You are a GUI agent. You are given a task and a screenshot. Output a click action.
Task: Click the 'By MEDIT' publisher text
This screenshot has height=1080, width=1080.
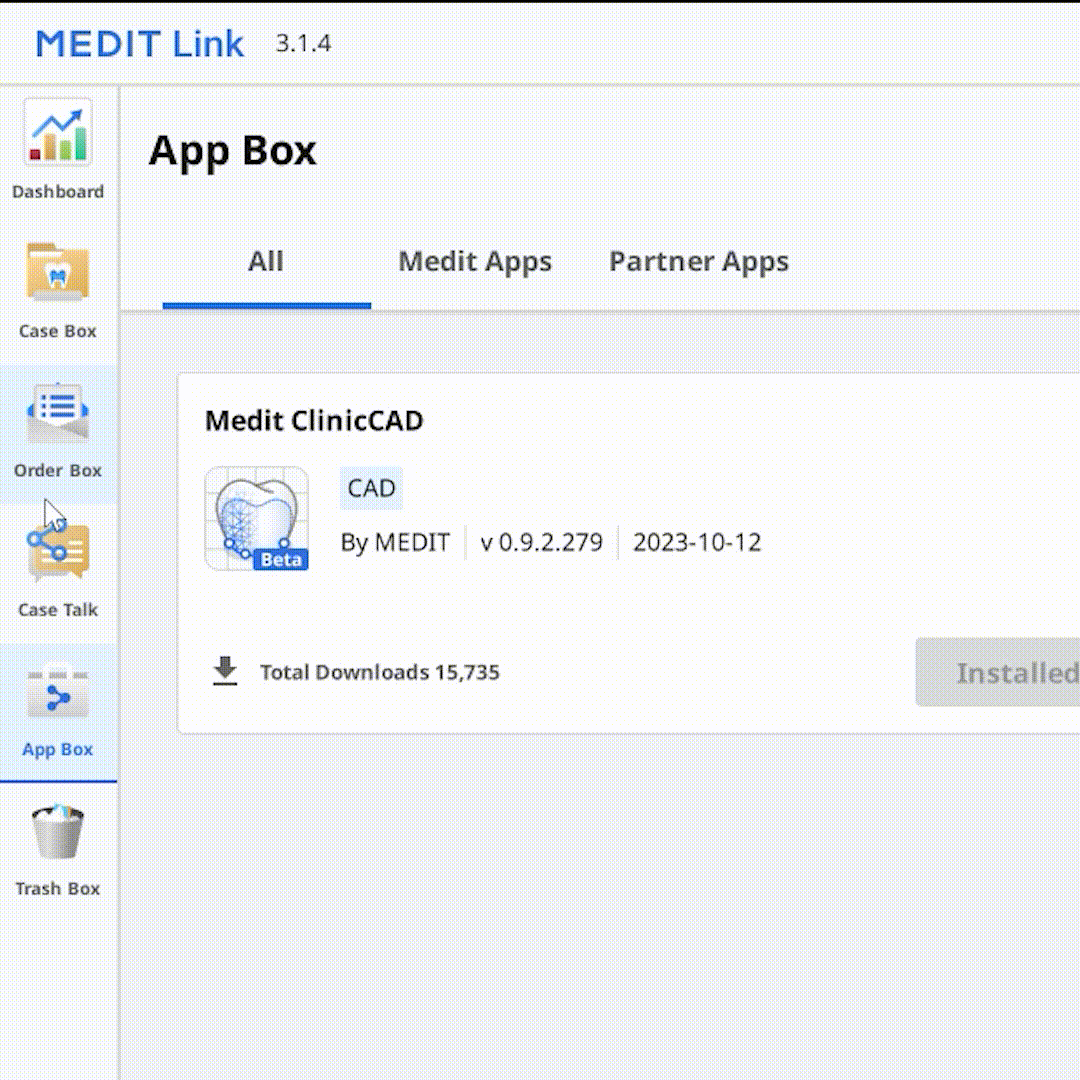(x=395, y=543)
